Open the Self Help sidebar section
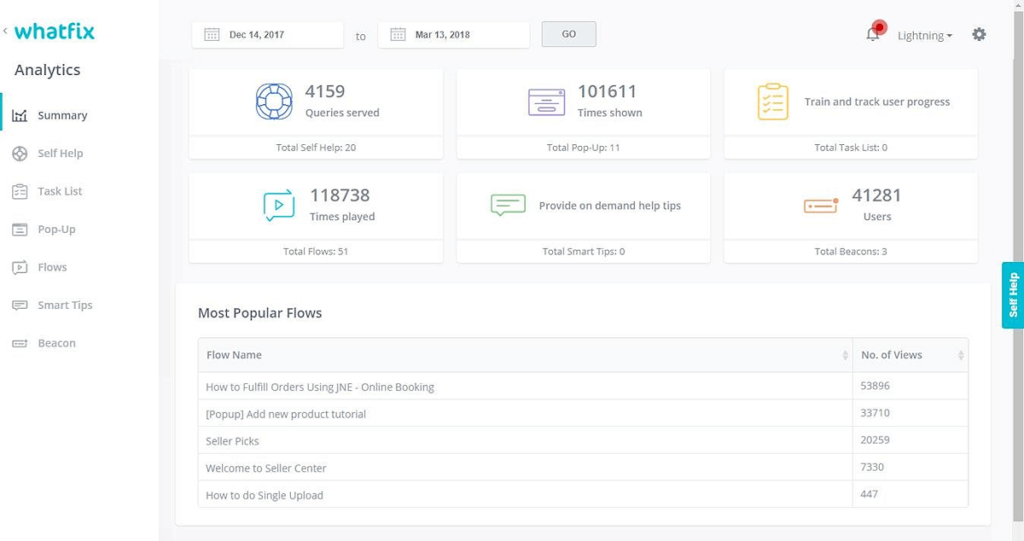Image resolution: width=1024 pixels, height=541 pixels. coord(60,153)
